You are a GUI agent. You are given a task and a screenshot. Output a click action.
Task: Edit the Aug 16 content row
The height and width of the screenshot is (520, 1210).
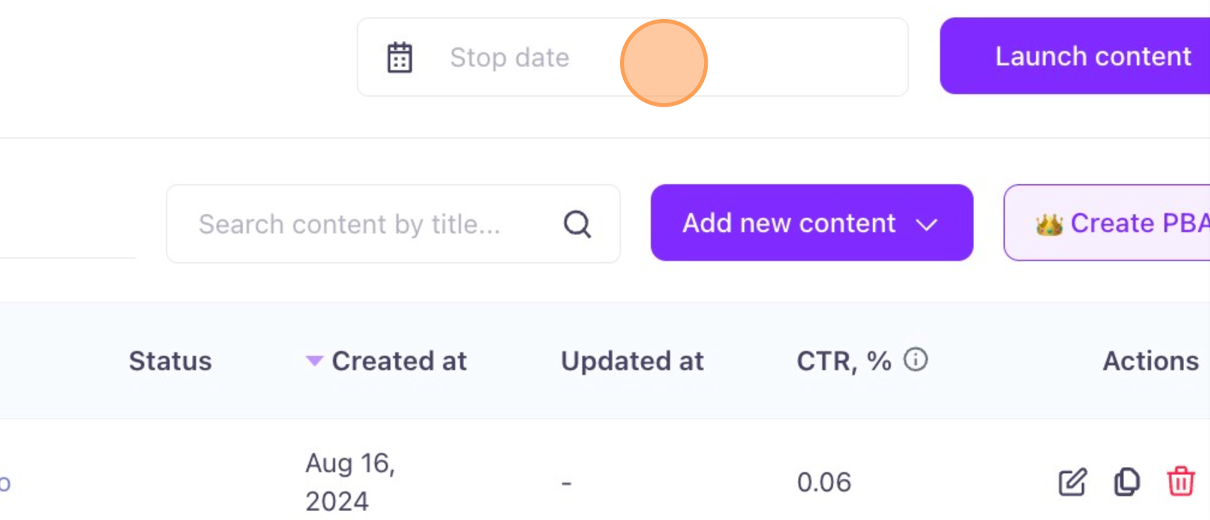pos(1072,482)
